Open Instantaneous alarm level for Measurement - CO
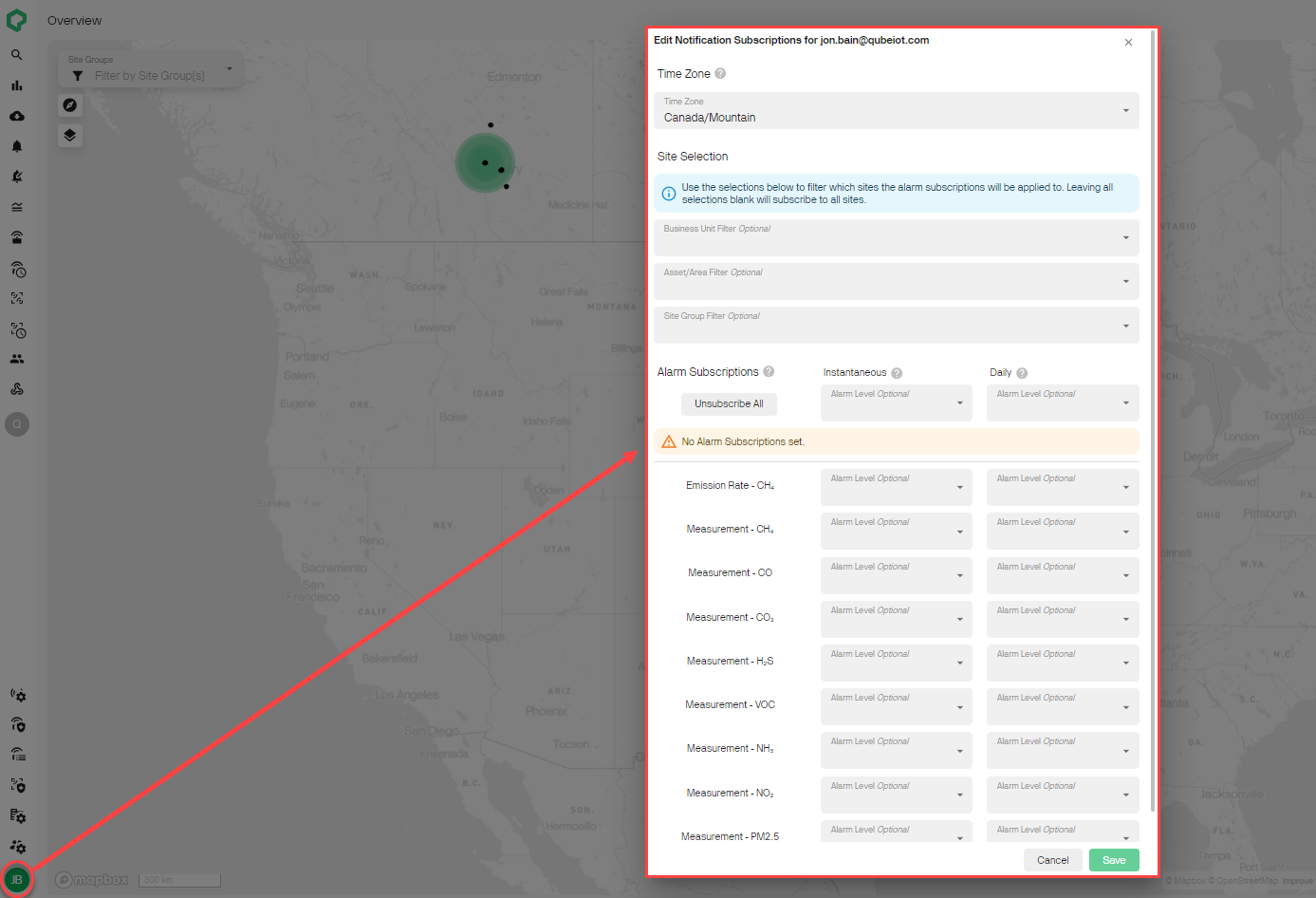This screenshot has height=898, width=1316. pos(896,575)
